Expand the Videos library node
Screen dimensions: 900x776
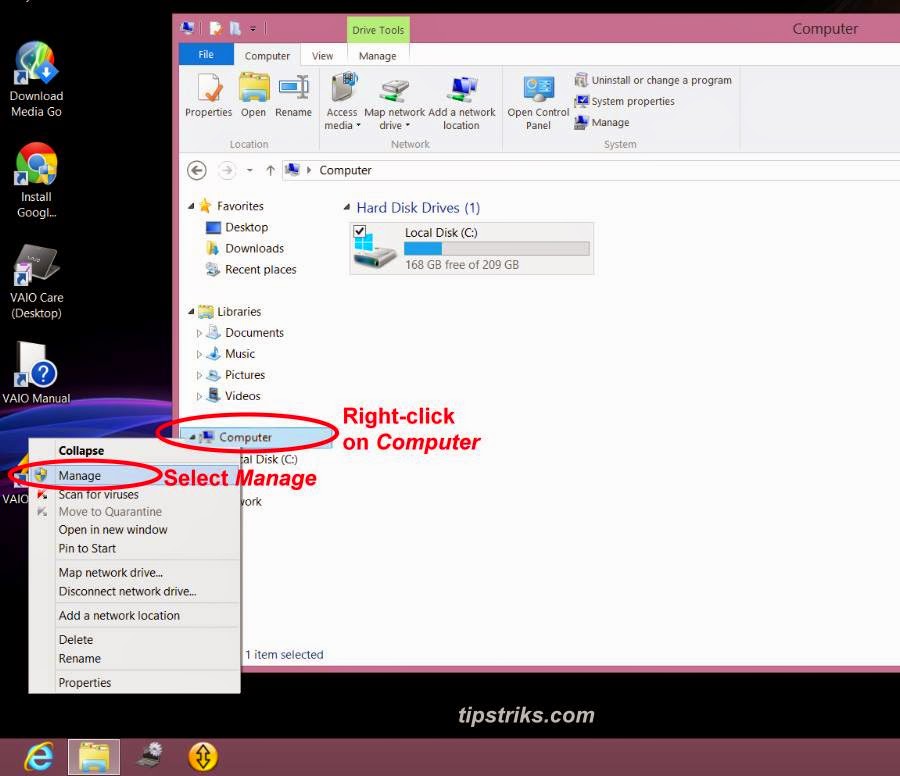[x=199, y=396]
